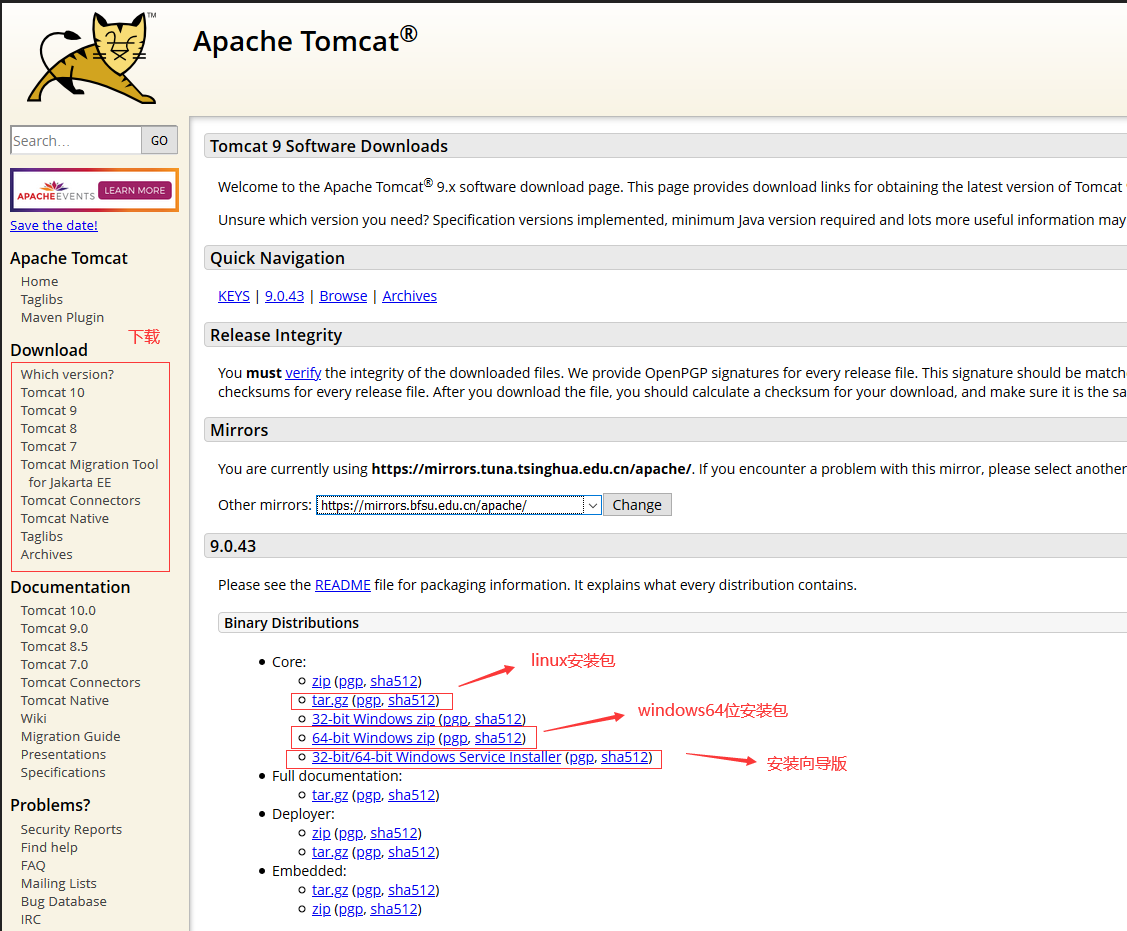Jump to 9.0.43 in Quick Navigation
The height and width of the screenshot is (931, 1127).
pos(285,295)
